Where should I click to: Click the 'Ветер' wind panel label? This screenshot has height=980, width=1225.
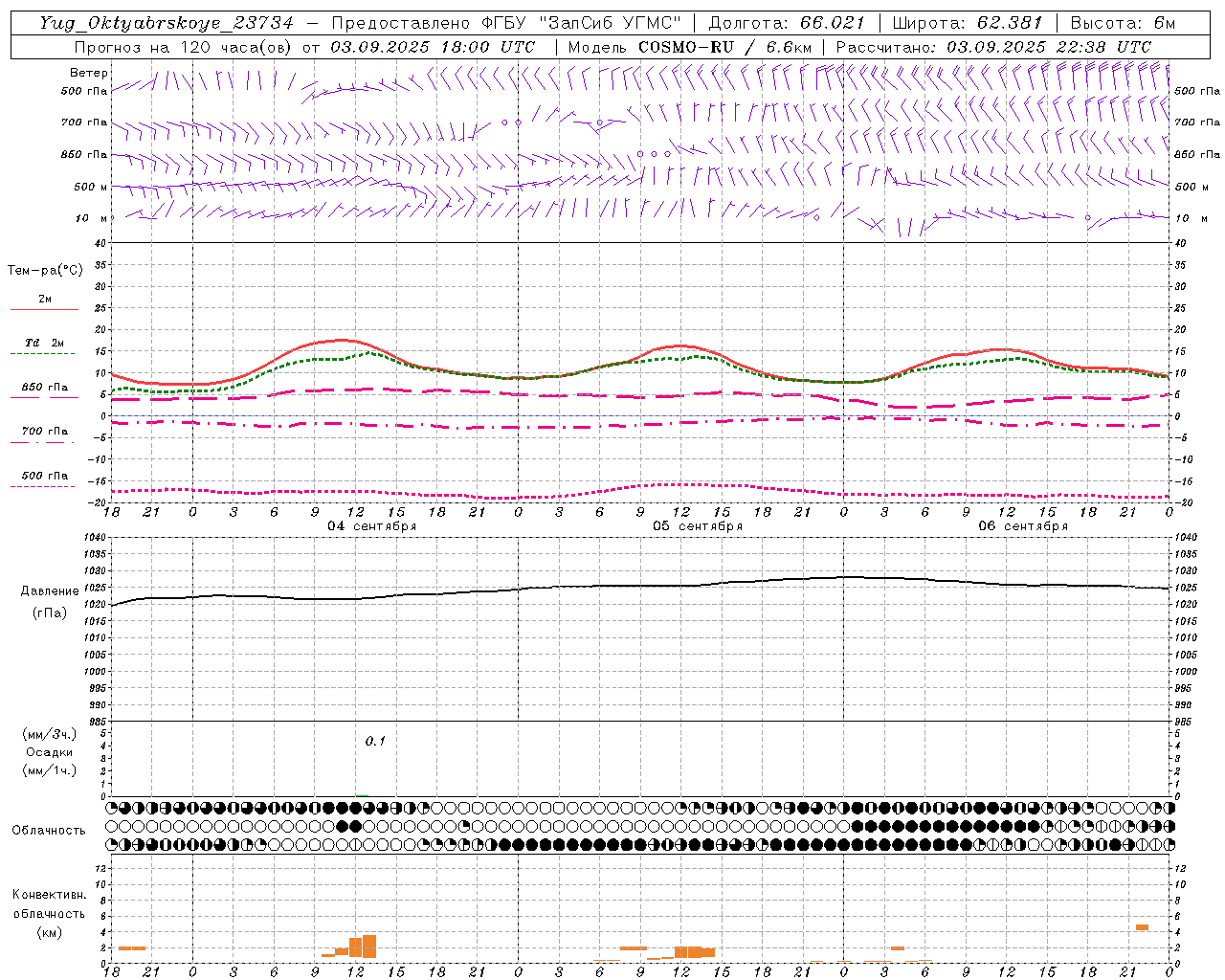tap(89, 73)
